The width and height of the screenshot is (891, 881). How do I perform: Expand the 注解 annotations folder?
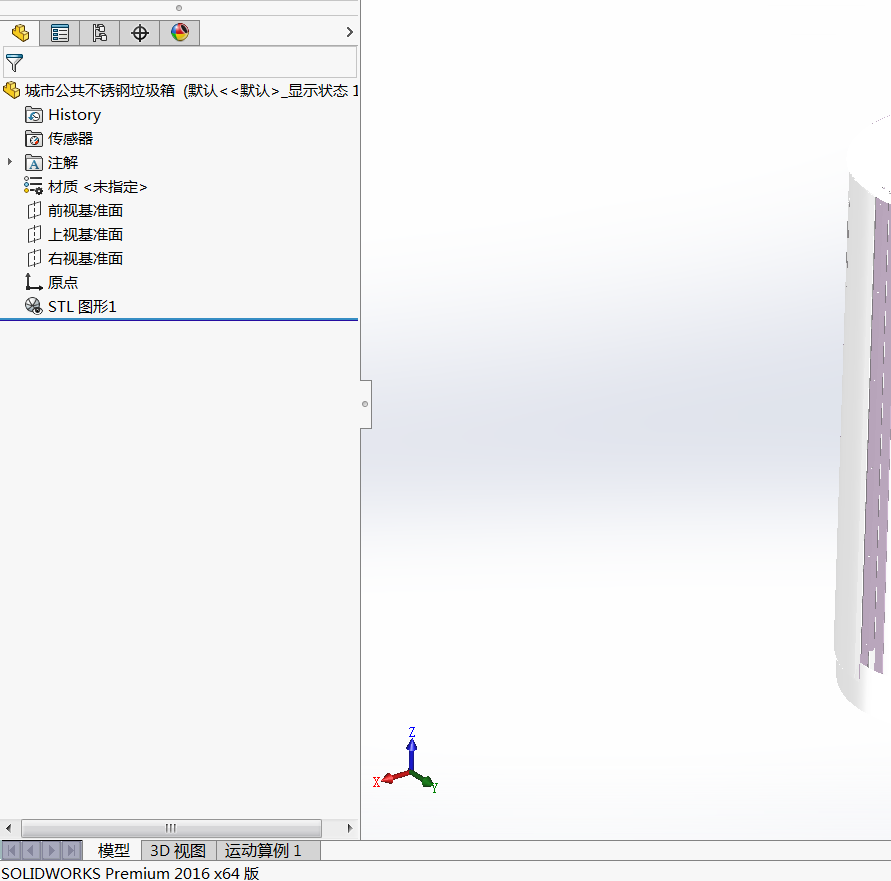tap(10, 162)
